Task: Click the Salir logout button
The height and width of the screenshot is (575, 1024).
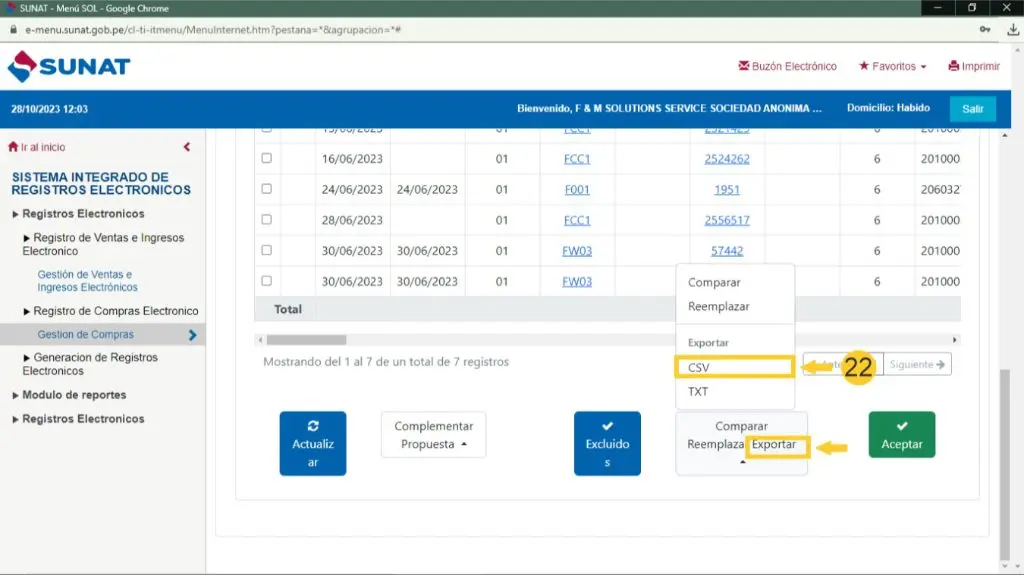Action: [x=972, y=109]
